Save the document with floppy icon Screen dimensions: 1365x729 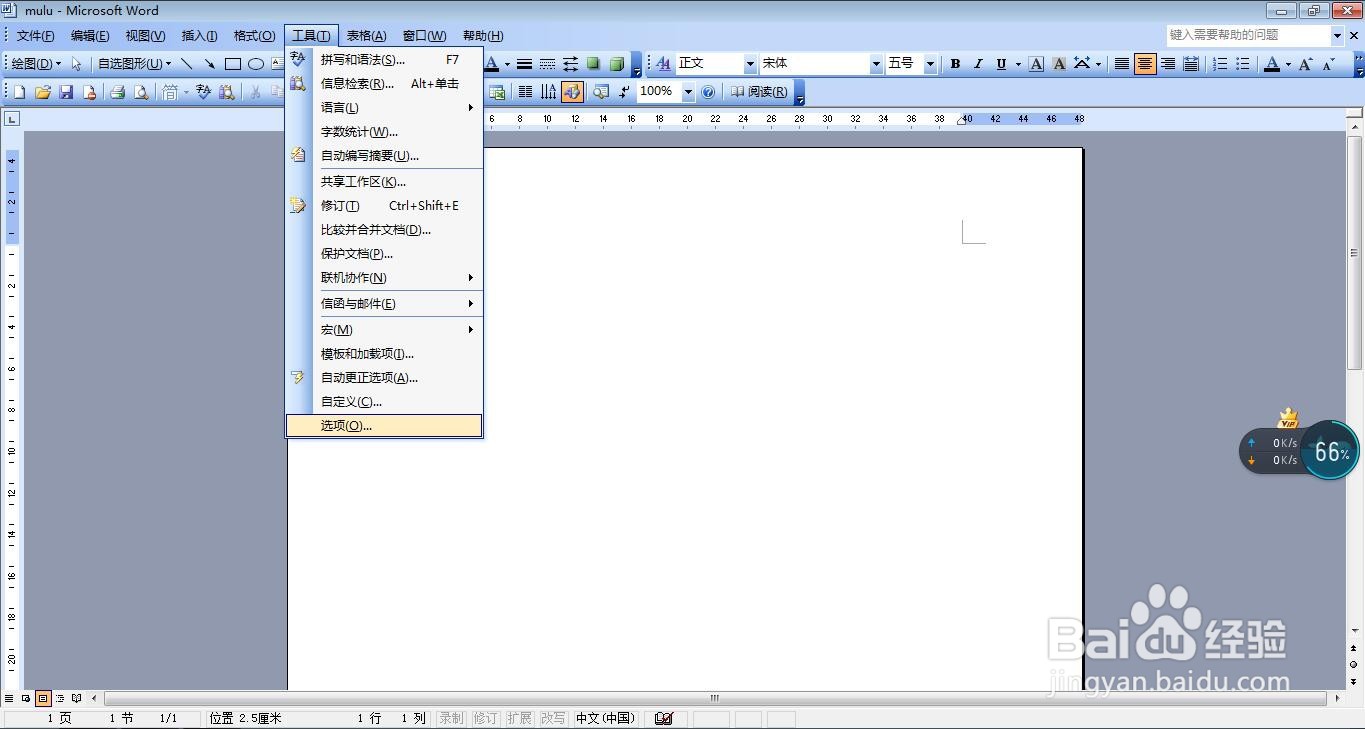click(x=66, y=92)
